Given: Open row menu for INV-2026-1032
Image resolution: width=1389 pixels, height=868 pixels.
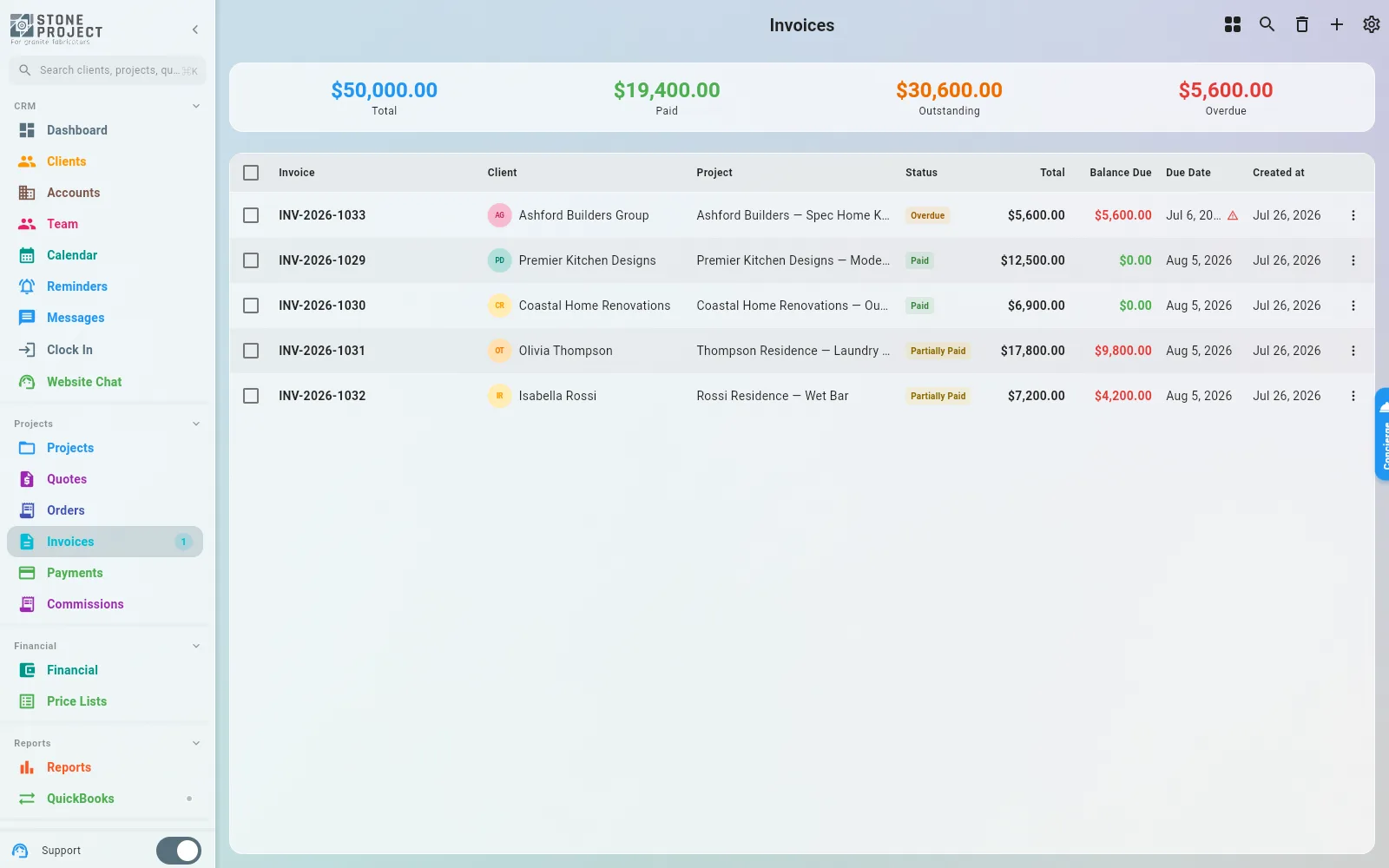Looking at the screenshot, I should [x=1353, y=396].
